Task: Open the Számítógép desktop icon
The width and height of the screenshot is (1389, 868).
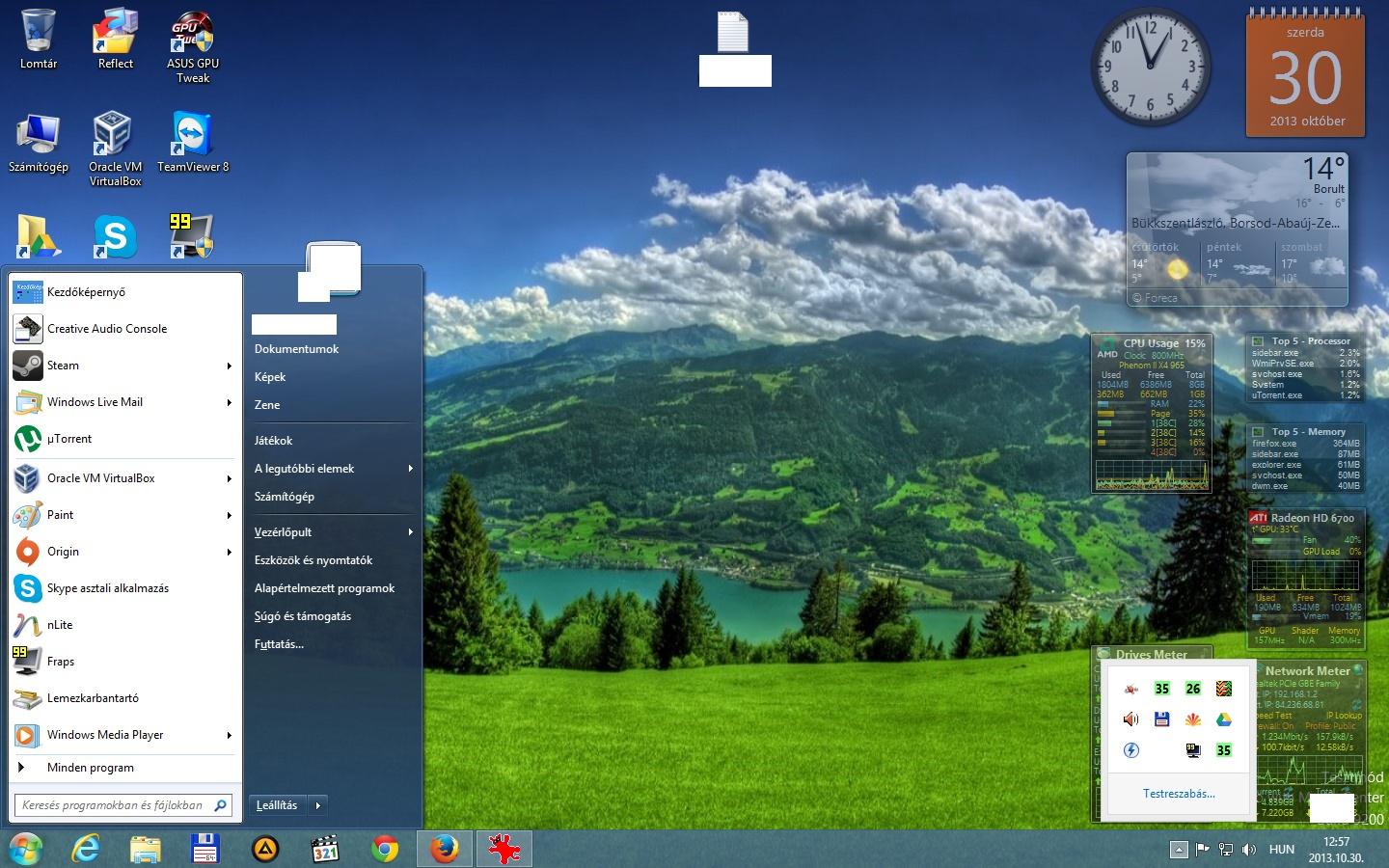Action: tap(39, 143)
